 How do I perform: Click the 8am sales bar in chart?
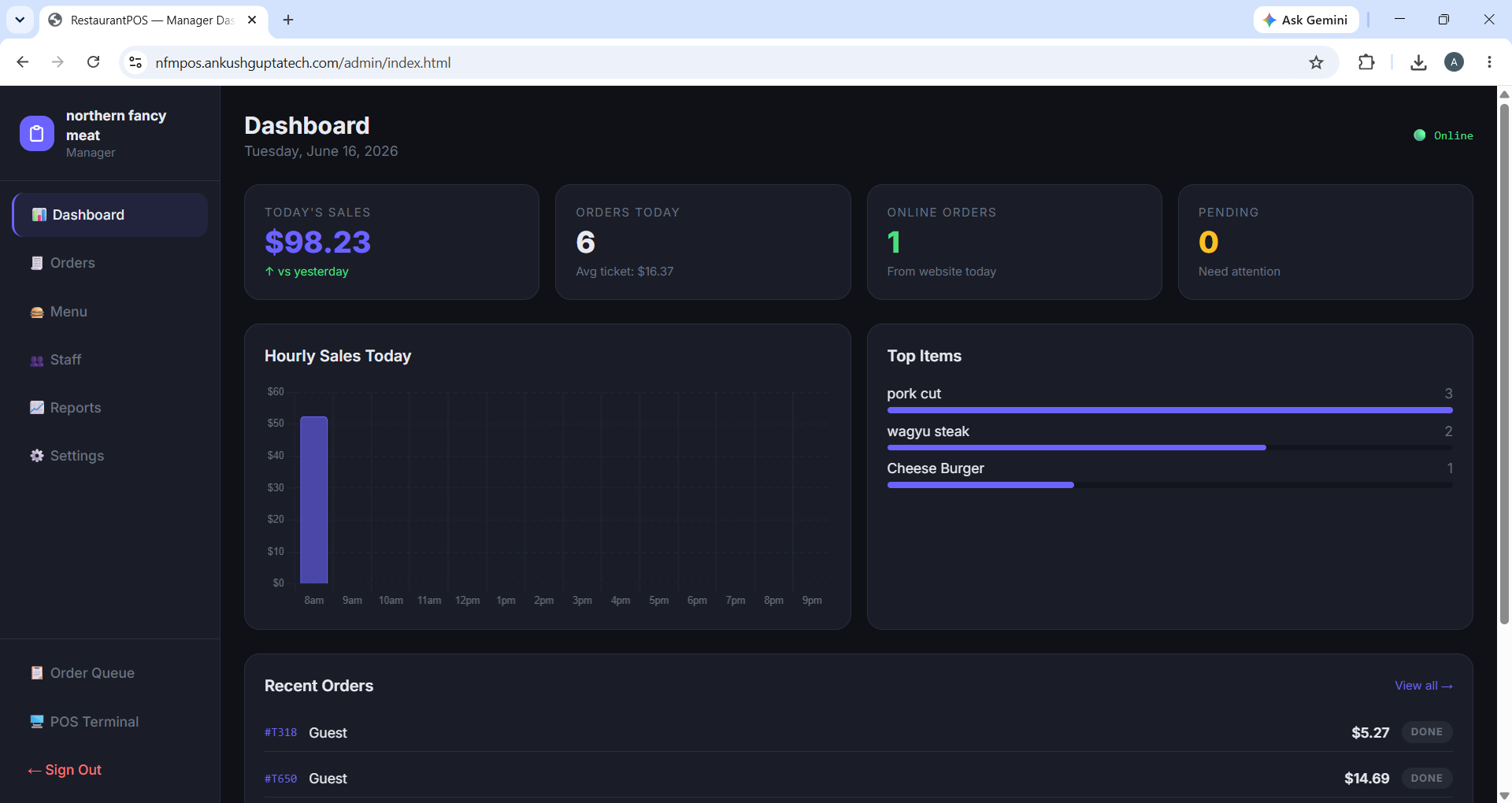[313, 500]
